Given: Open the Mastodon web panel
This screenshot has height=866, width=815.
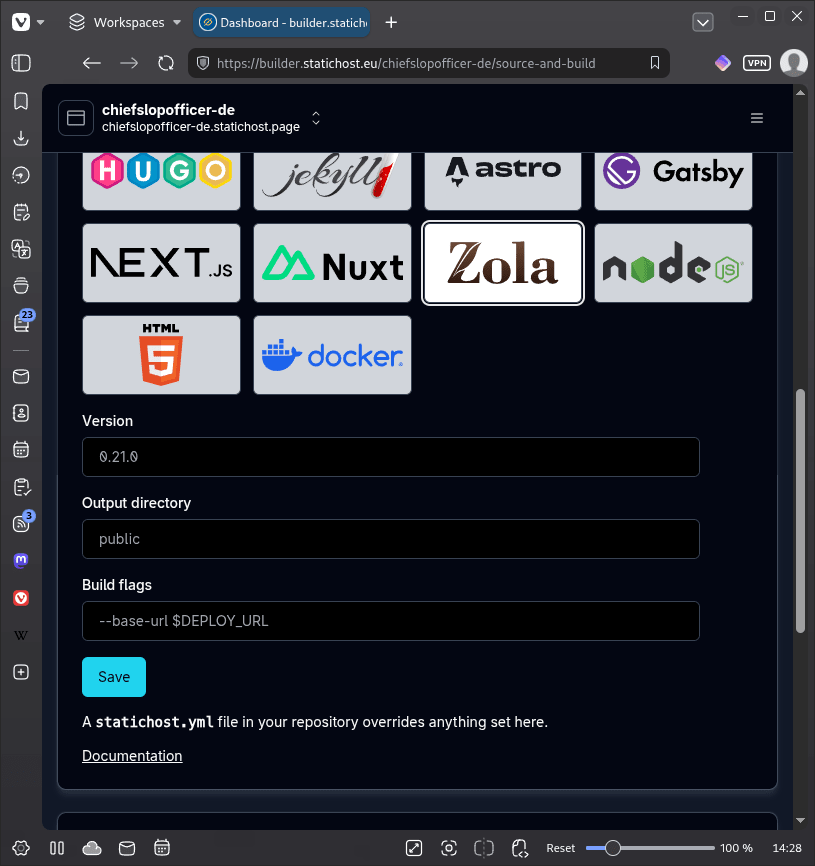Looking at the screenshot, I should coord(21,561).
